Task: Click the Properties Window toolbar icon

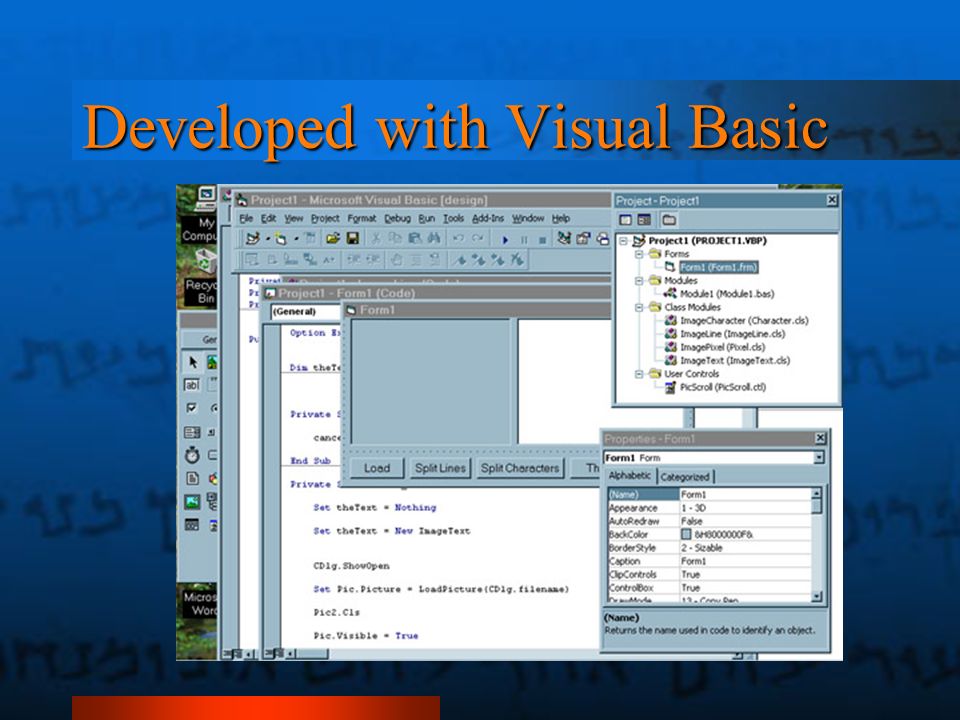Action: point(583,238)
